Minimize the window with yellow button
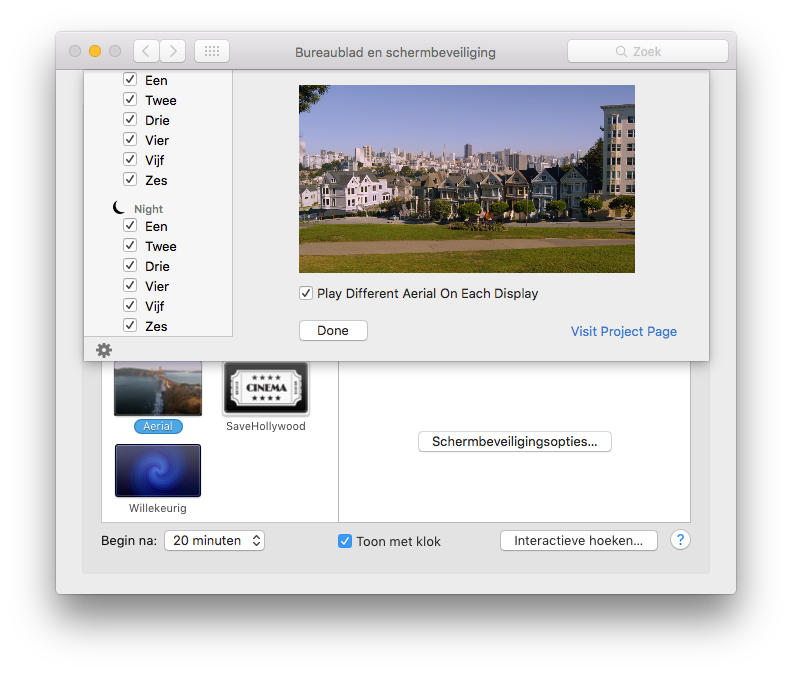The width and height of the screenshot is (792, 674). click(x=95, y=51)
